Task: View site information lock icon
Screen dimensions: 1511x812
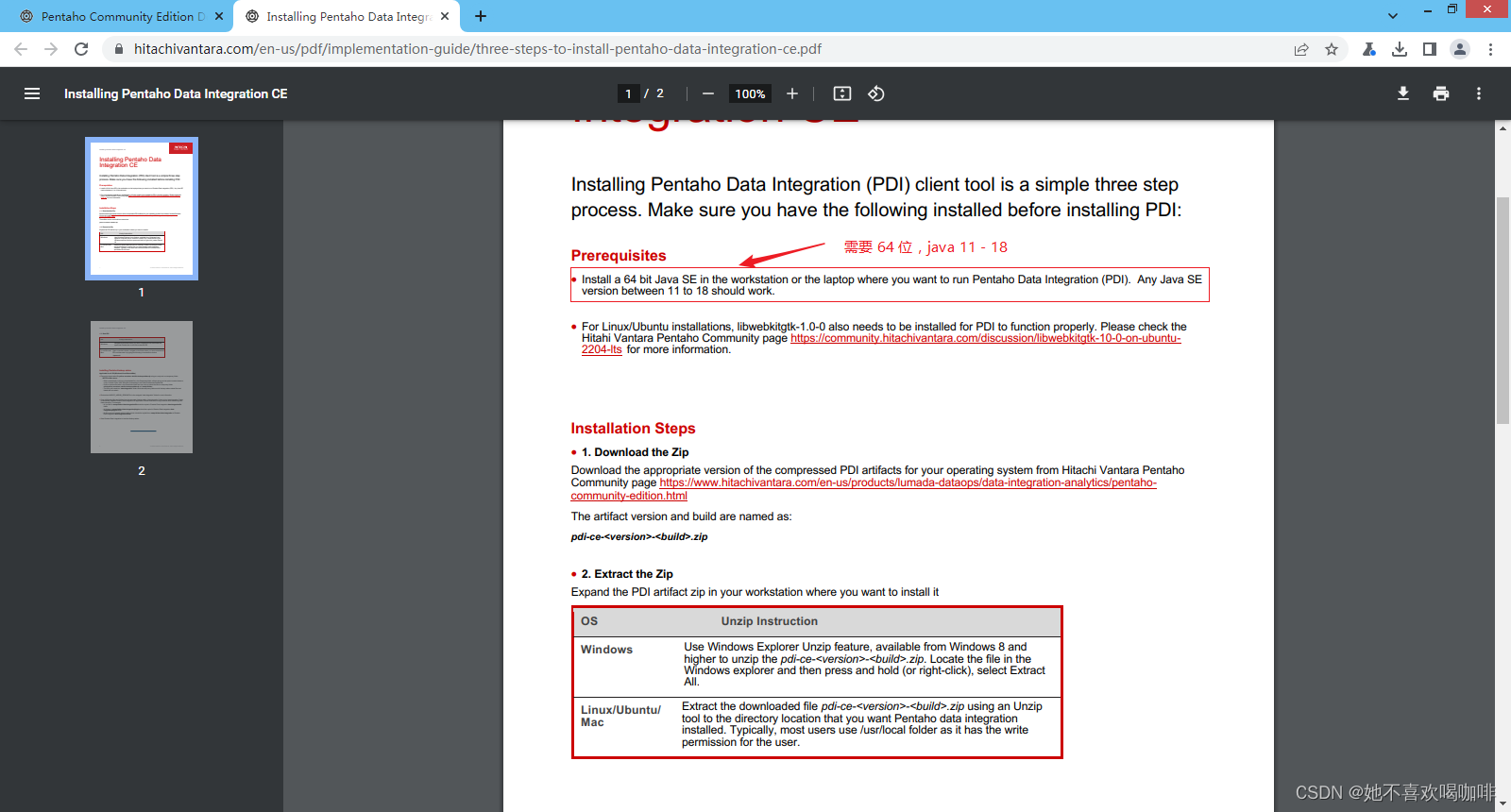Action: coord(118,49)
